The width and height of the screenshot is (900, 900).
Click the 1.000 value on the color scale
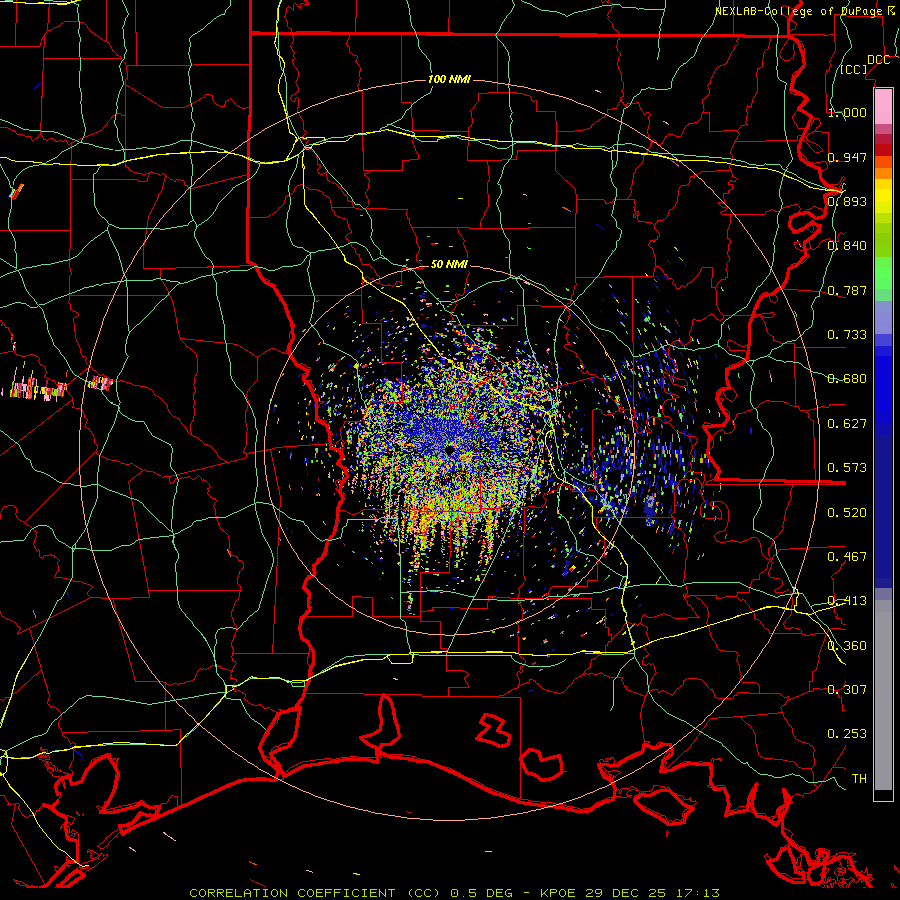coord(847,112)
